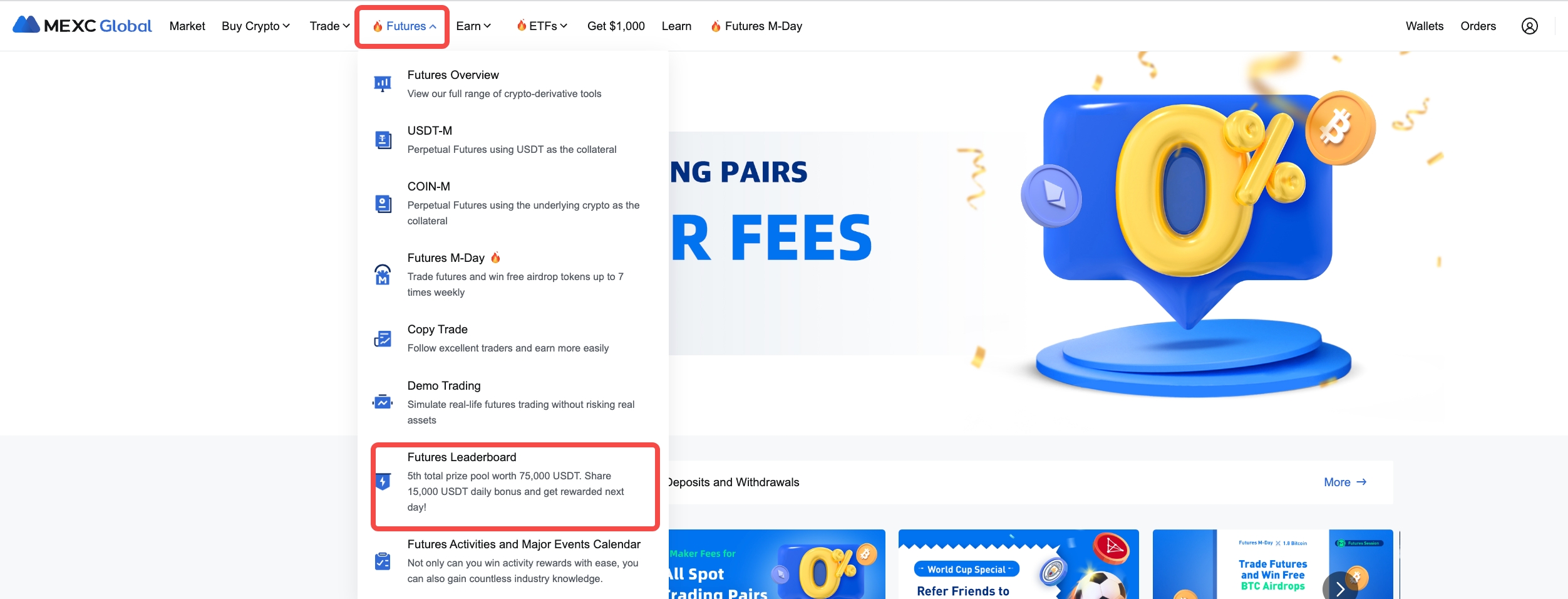Open the user account profile icon

pyautogui.click(x=1529, y=26)
